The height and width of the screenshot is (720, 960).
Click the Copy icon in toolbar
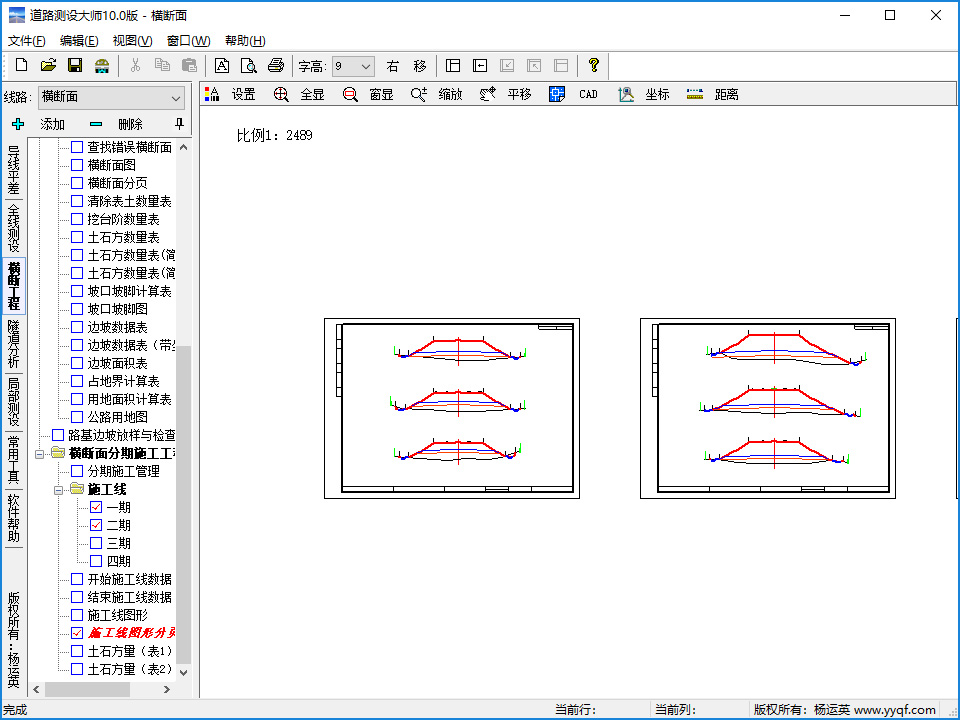[162, 65]
